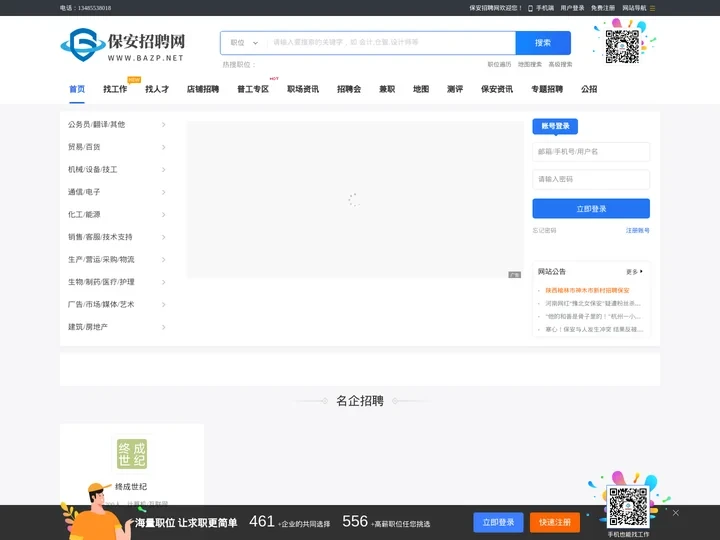Image resolution: width=720 pixels, height=540 pixels.
Task: Open the 保安资讯 menu item
Action: pos(497,89)
